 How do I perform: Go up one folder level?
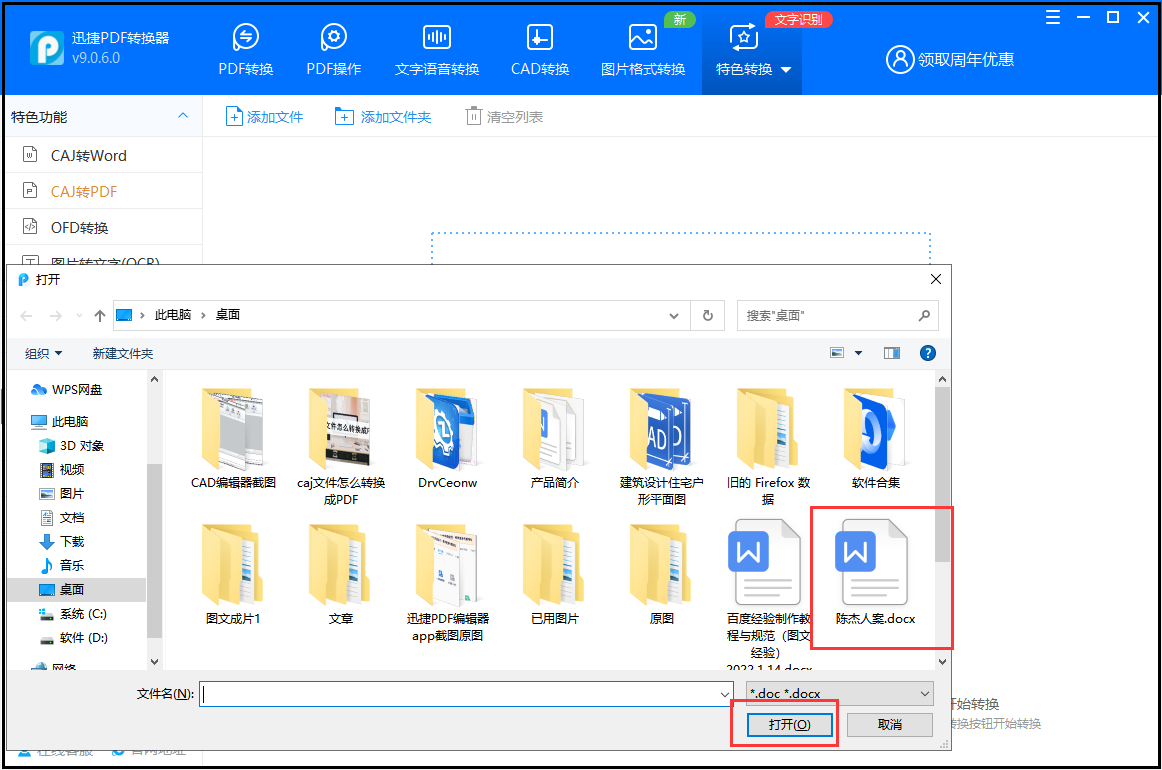[100, 316]
